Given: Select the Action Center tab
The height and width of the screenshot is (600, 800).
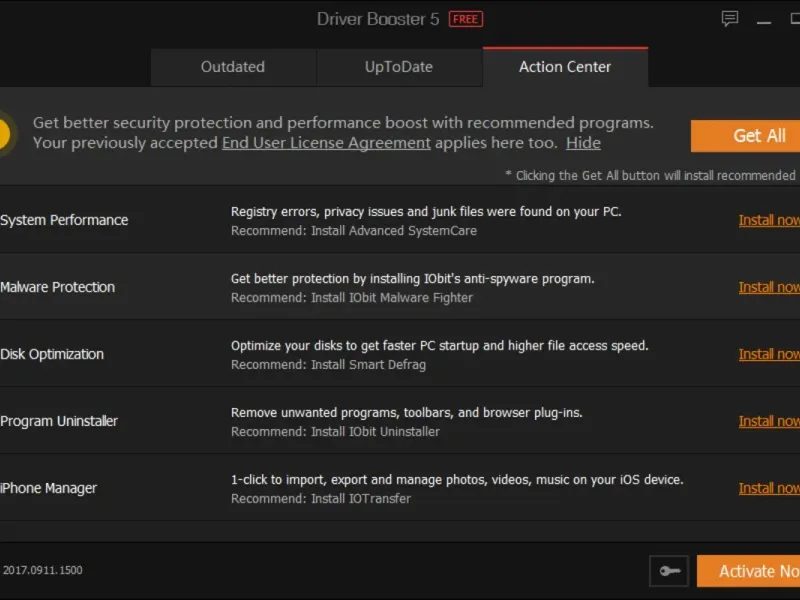Looking at the screenshot, I should (x=565, y=67).
